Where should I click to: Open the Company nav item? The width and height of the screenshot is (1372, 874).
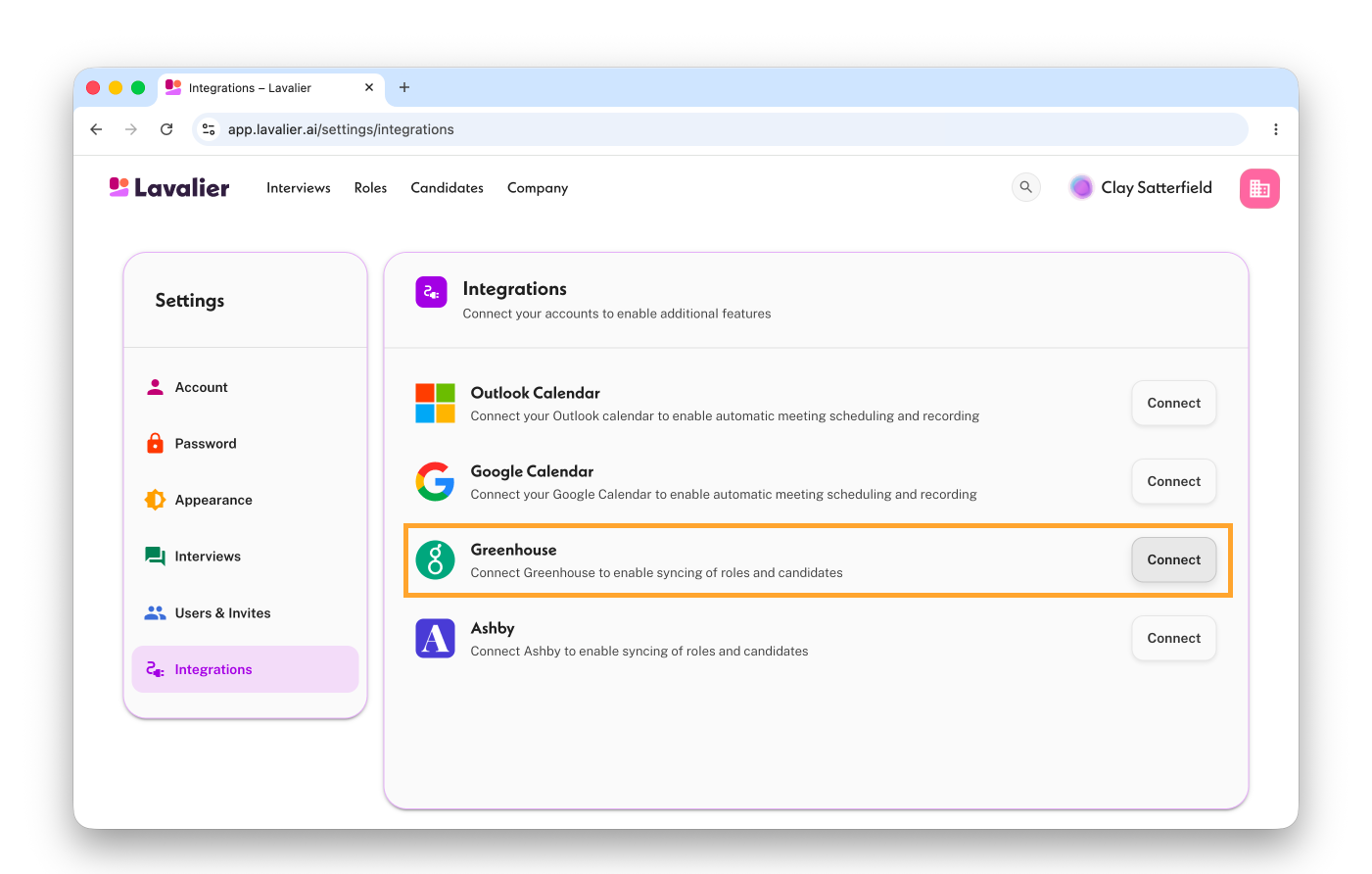[538, 188]
